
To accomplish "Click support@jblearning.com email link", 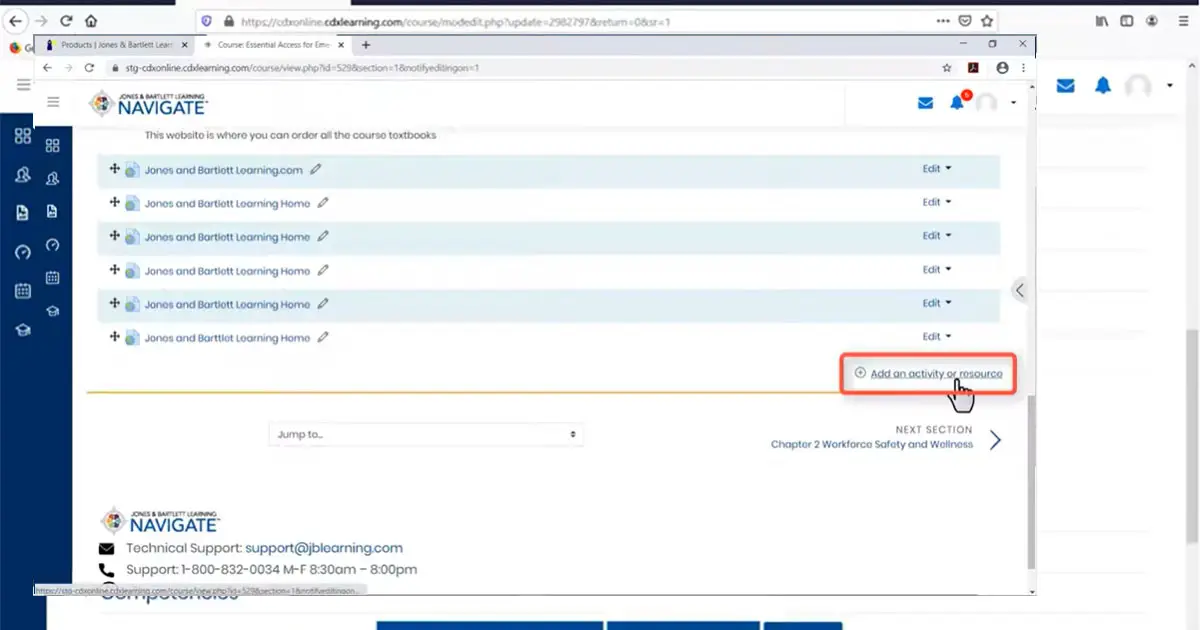I will 324,548.
